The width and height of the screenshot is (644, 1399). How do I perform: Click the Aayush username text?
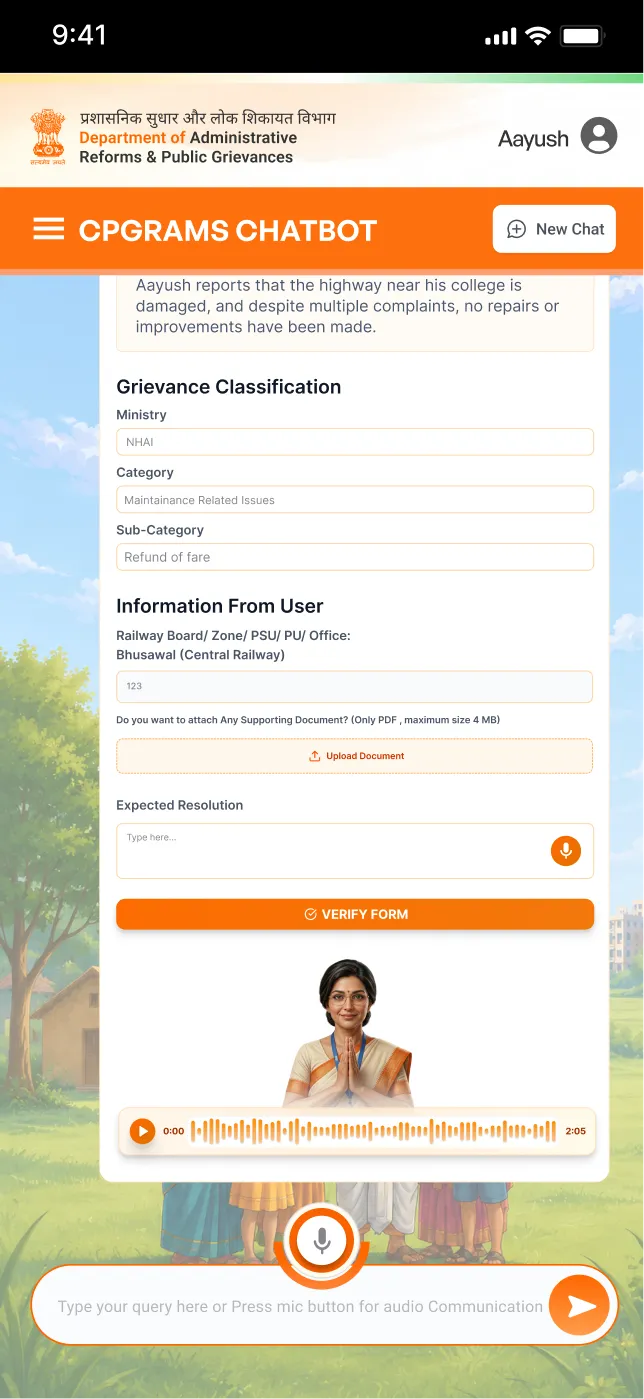coord(533,139)
